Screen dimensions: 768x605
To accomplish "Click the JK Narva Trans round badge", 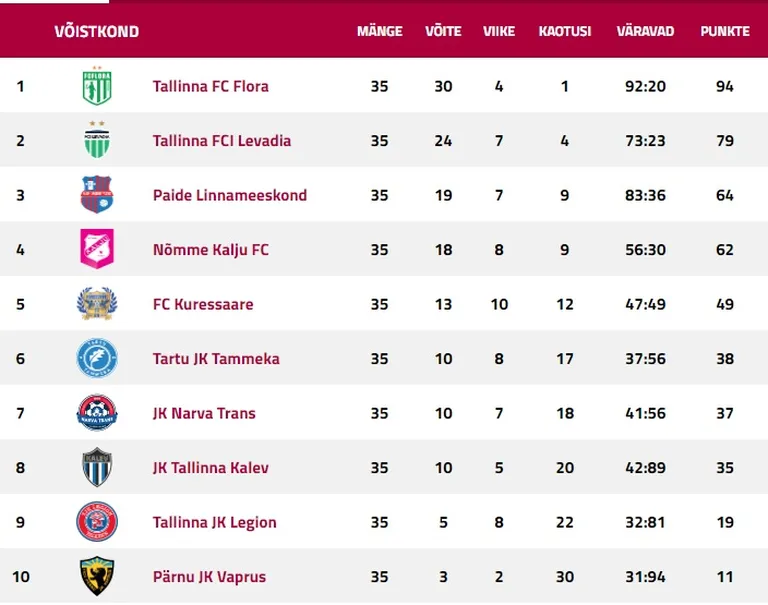I will pyautogui.click(x=97, y=412).
